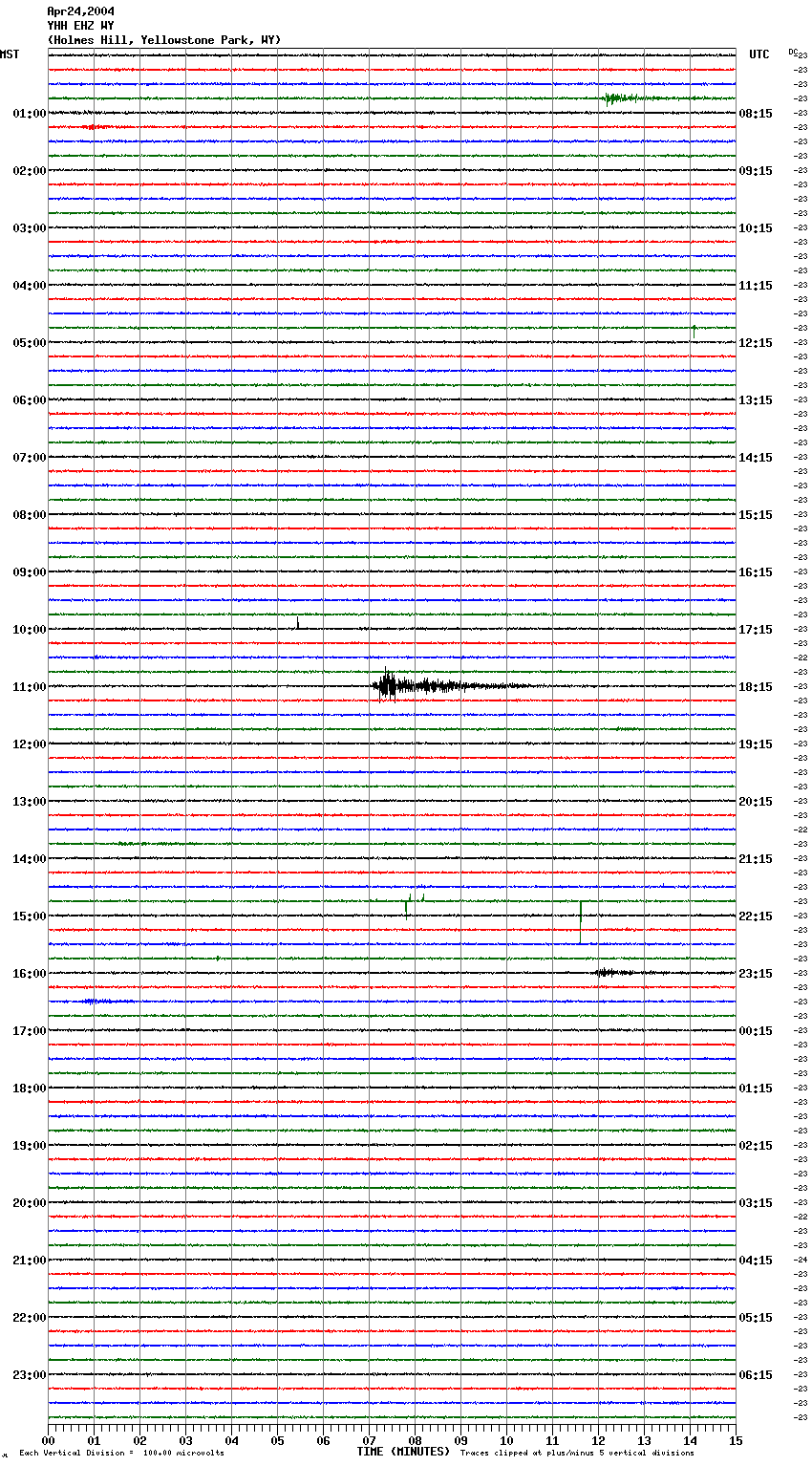The height and width of the screenshot is (1466, 812).
Task: Click the Holmes Hill, Yellowstone Park location text
Action: click(164, 40)
